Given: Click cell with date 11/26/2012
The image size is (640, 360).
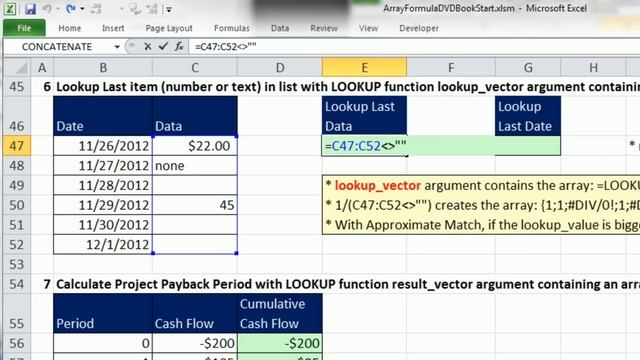Looking at the screenshot, I should point(103,146).
